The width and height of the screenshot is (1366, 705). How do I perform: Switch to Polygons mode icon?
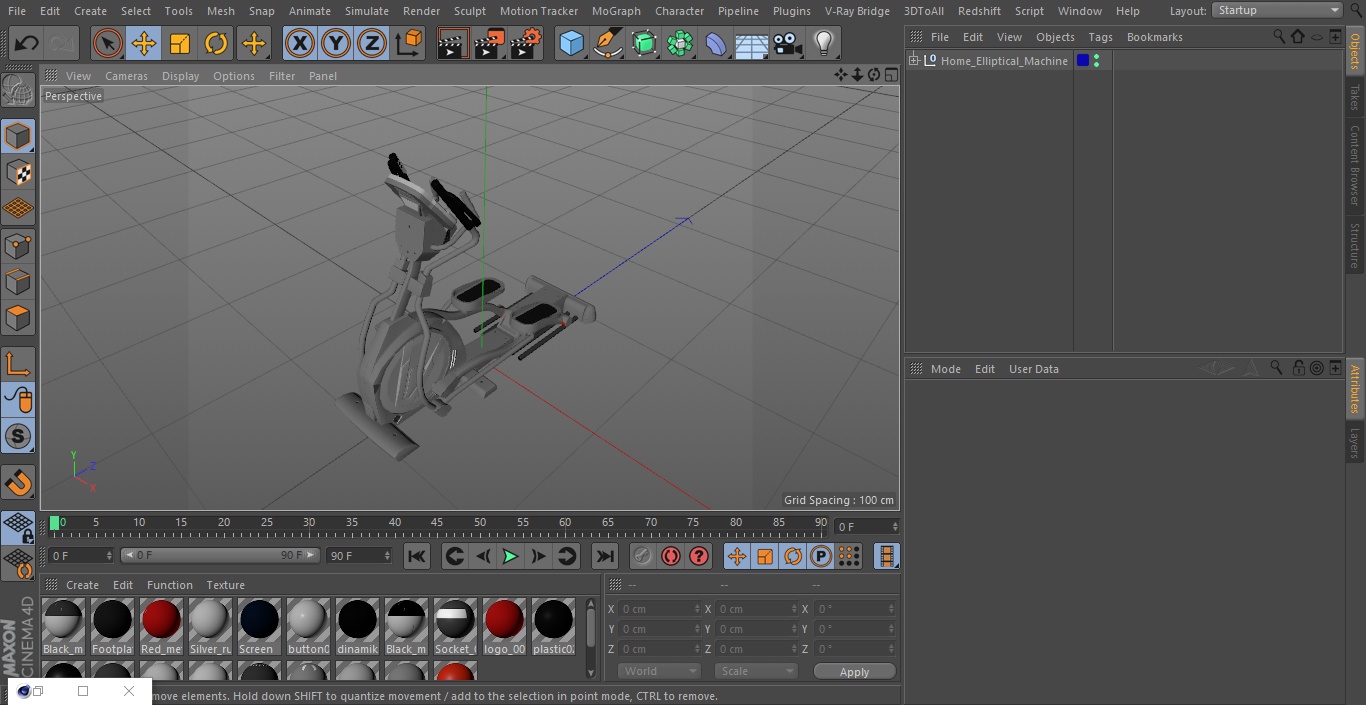18,318
